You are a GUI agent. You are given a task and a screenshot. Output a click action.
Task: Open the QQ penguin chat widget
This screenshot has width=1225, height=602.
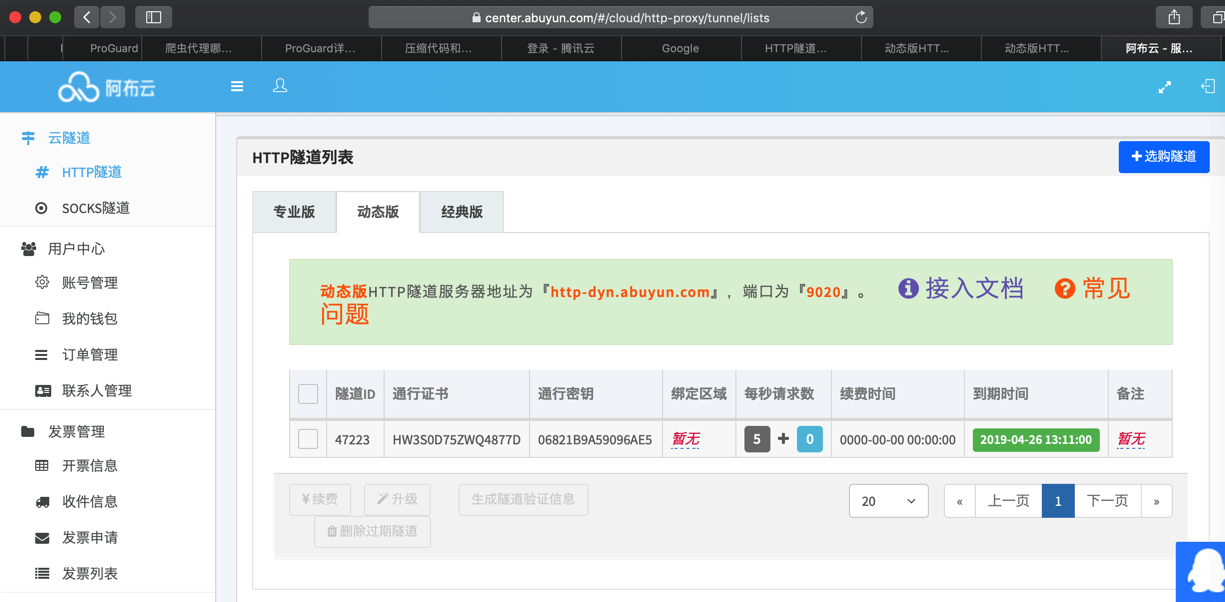[x=1203, y=572]
